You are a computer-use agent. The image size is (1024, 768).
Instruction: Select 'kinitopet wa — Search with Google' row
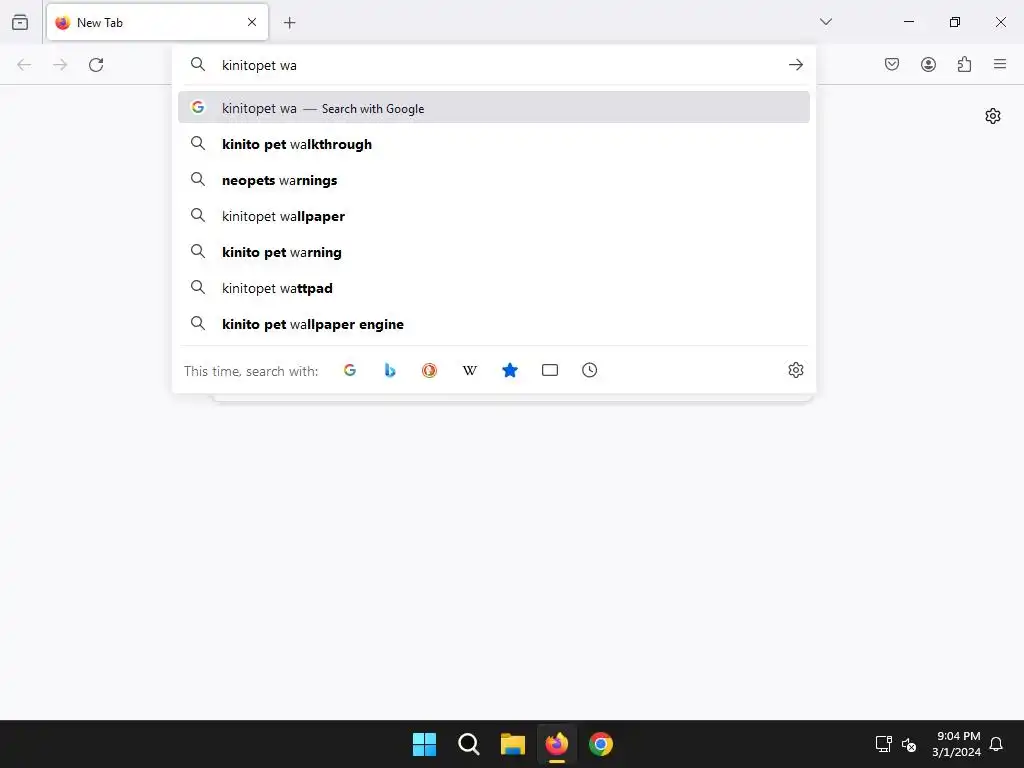tap(494, 108)
